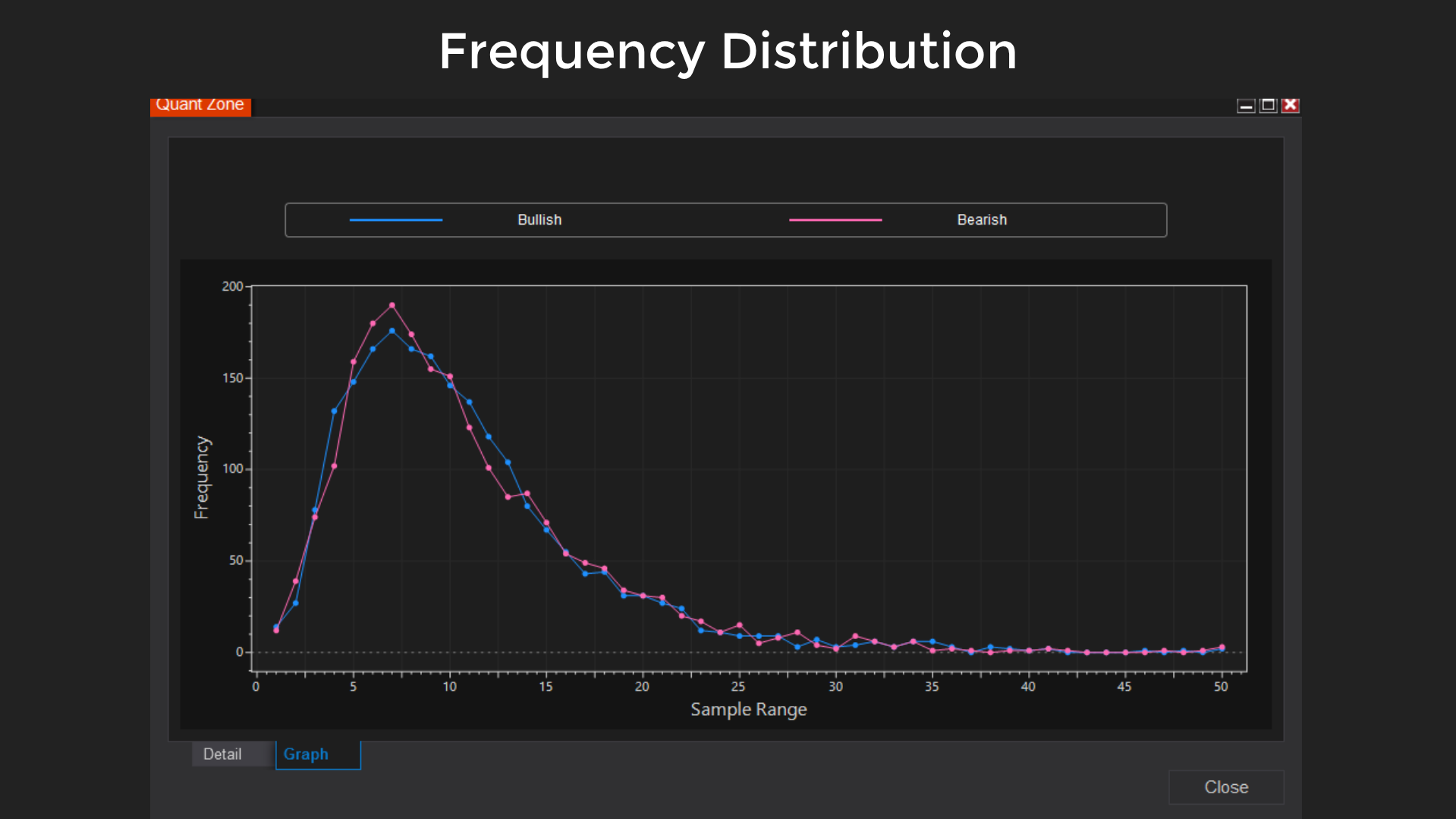Click the Quant Zone title tab

click(x=200, y=106)
